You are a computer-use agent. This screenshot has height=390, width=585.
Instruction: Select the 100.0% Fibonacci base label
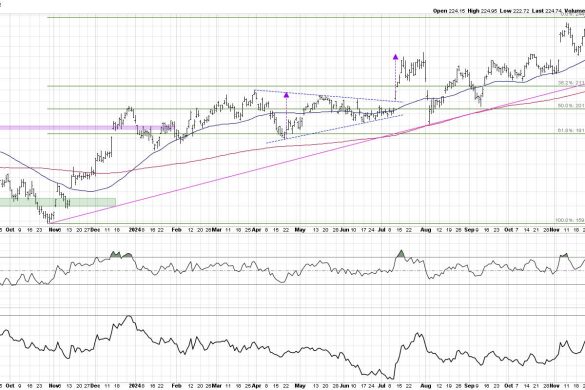(x=570, y=220)
